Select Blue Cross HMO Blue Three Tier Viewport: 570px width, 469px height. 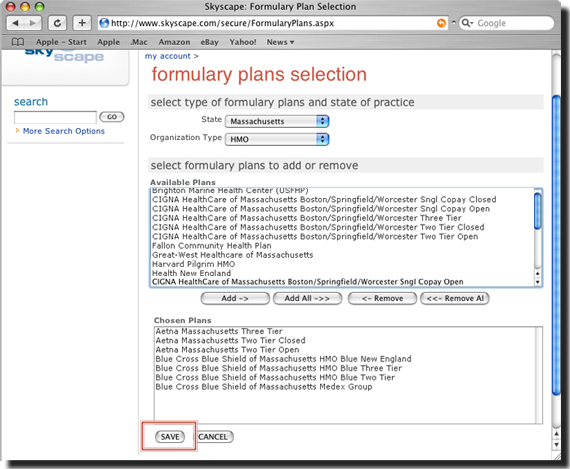pyautogui.click(x=279, y=368)
